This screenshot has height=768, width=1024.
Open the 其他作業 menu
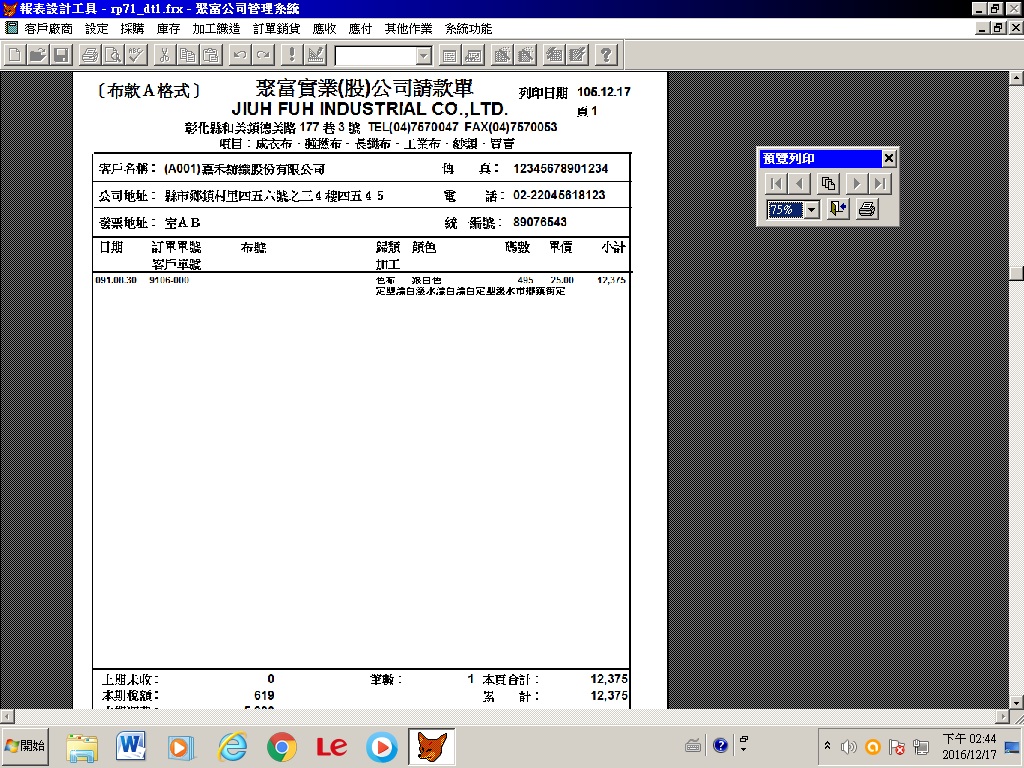coord(408,29)
